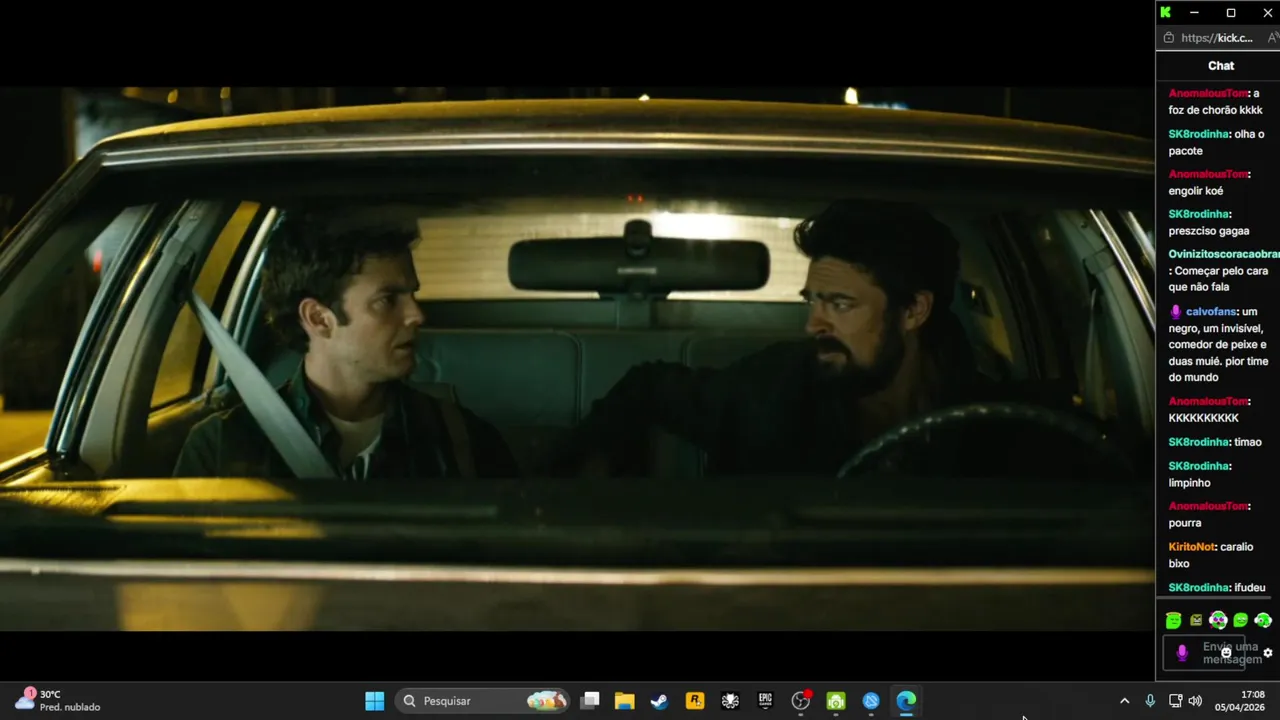This screenshot has width=1280, height=720.
Task: Click AnomalousTom on 'engolir koé' message
Action: point(1209,174)
